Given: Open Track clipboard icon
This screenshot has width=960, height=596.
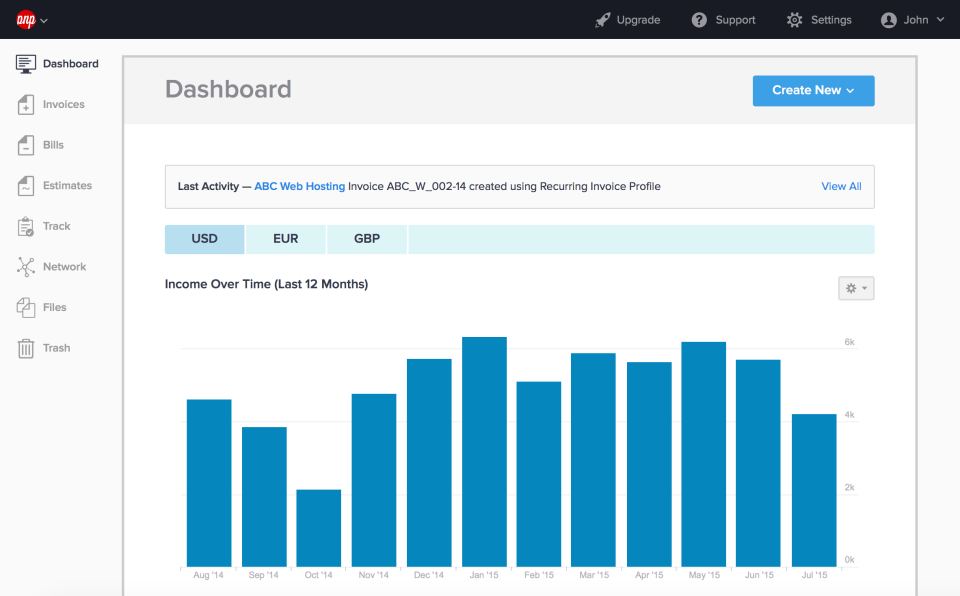Looking at the screenshot, I should point(26,227).
